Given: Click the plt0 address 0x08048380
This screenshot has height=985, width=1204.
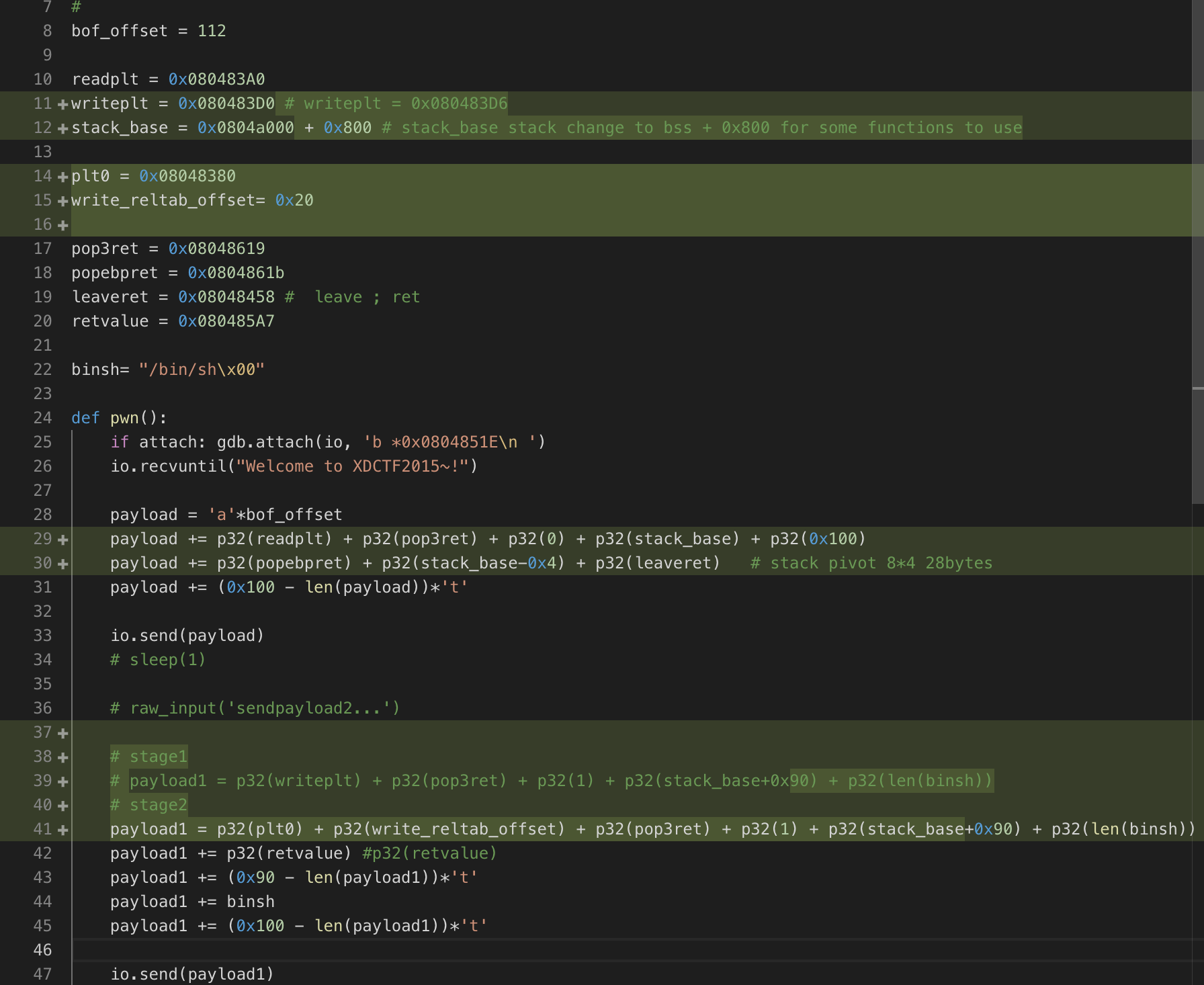Looking at the screenshot, I should (x=187, y=176).
